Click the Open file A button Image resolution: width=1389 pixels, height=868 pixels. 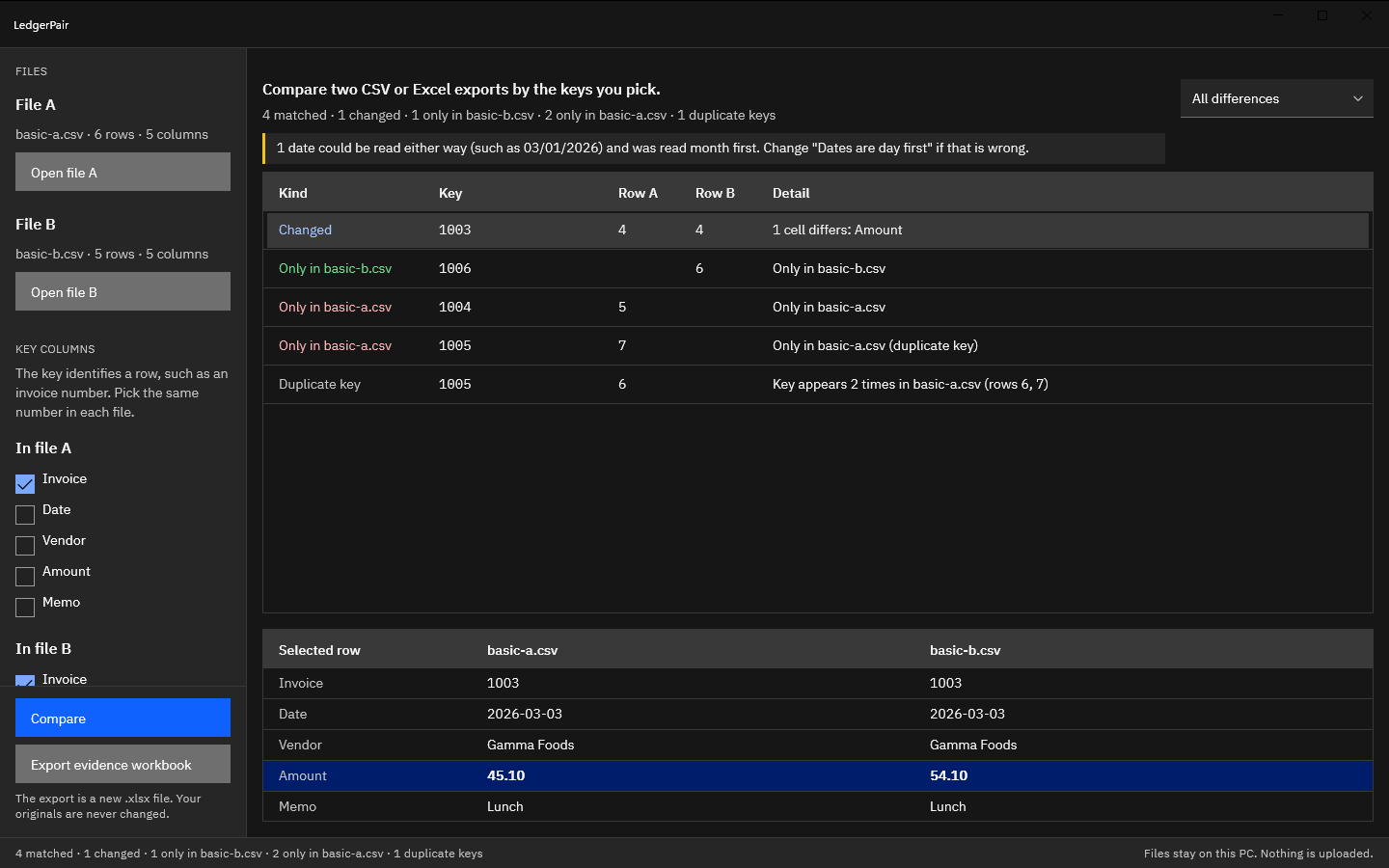click(x=123, y=172)
